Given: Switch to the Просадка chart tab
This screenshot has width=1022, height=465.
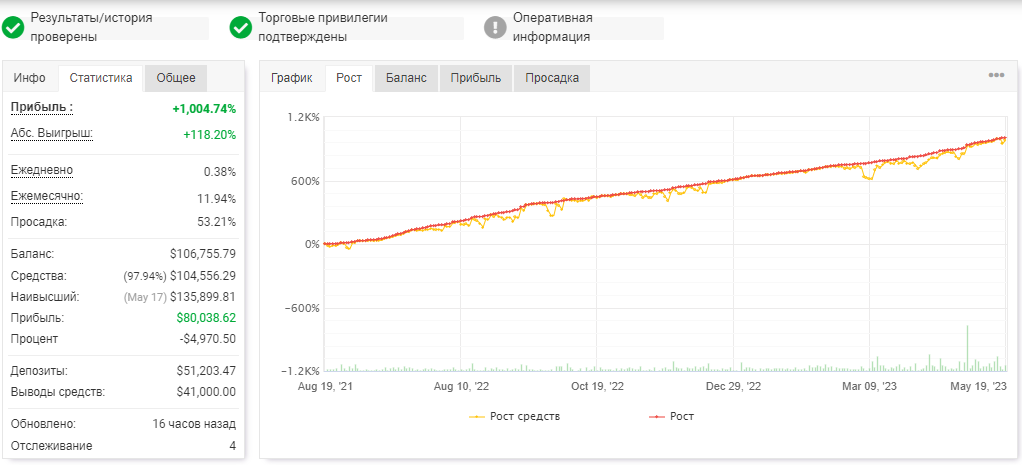Looking at the screenshot, I should click(x=552, y=78).
